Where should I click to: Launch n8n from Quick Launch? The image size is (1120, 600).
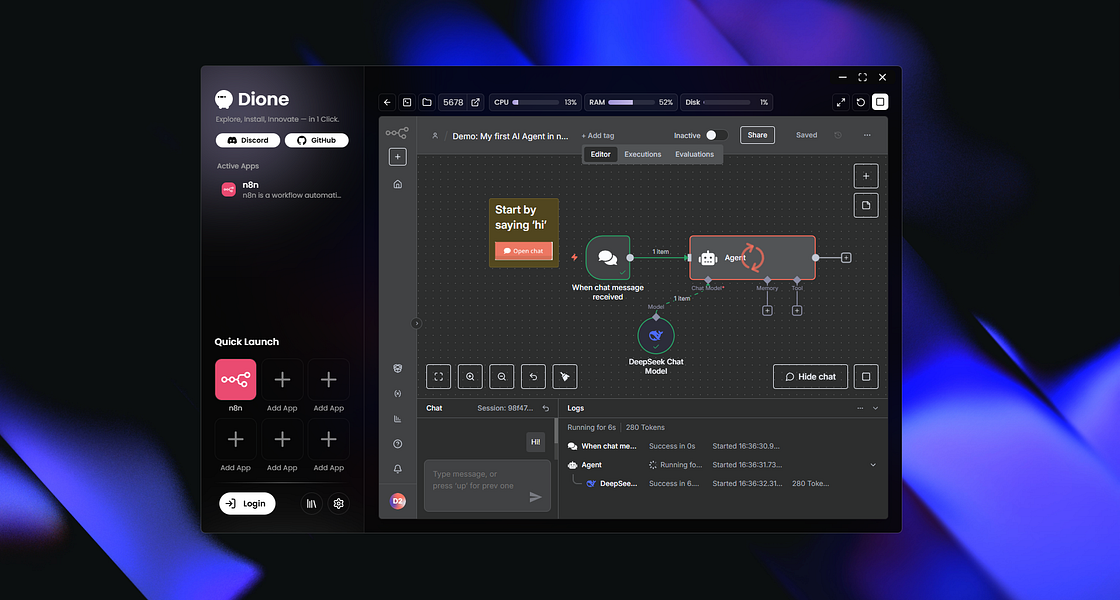click(x=236, y=379)
